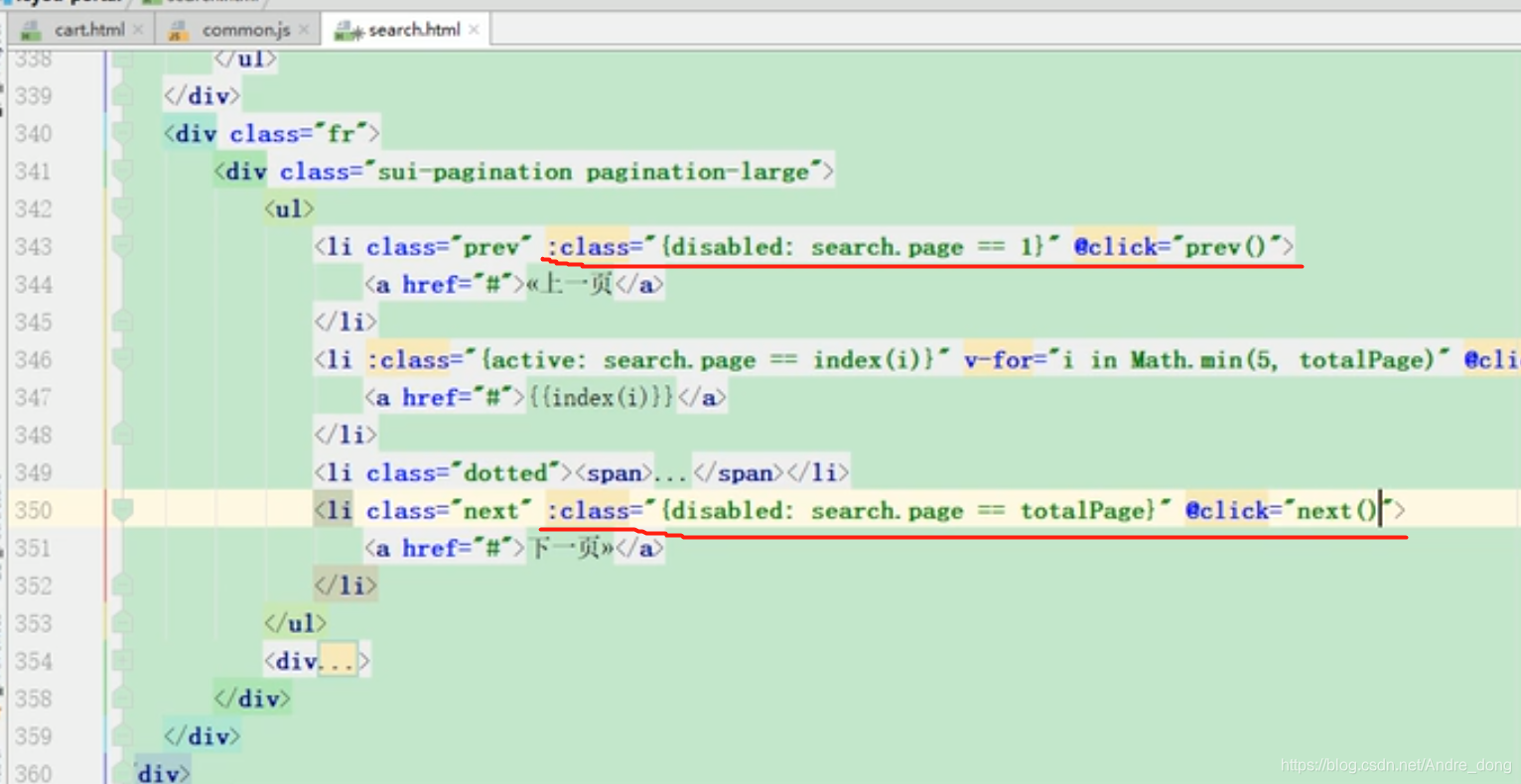
Task: Click the closing ul tag on line 353
Action: [296, 623]
